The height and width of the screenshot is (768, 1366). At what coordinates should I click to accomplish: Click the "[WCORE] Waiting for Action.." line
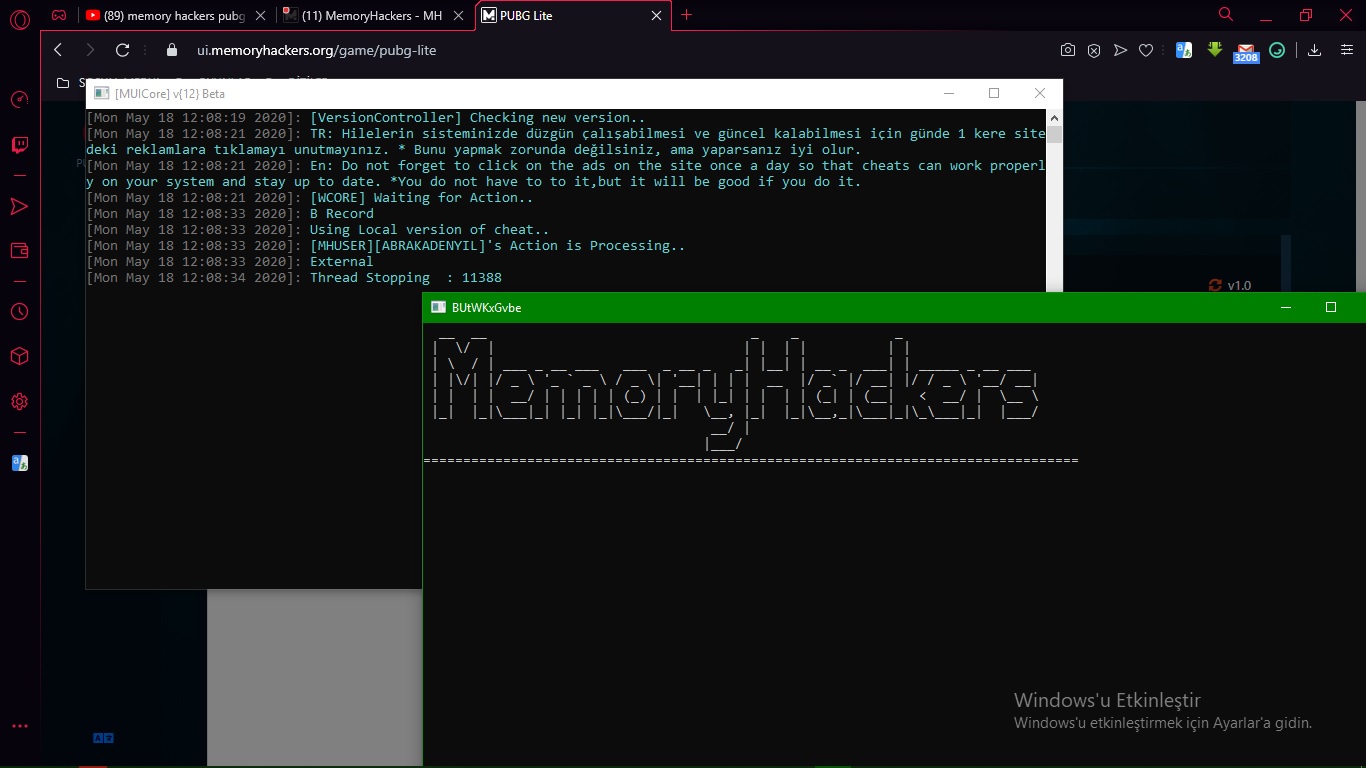coord(422,198)
